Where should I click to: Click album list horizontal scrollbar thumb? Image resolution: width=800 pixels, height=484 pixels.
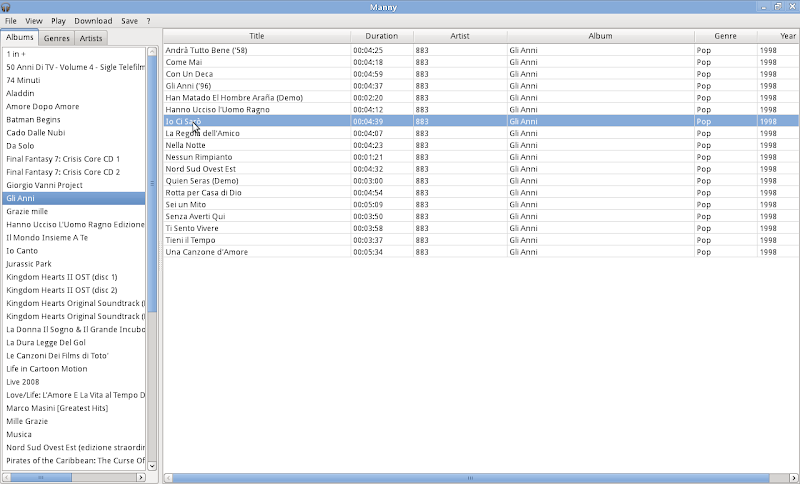click(41, 477)
